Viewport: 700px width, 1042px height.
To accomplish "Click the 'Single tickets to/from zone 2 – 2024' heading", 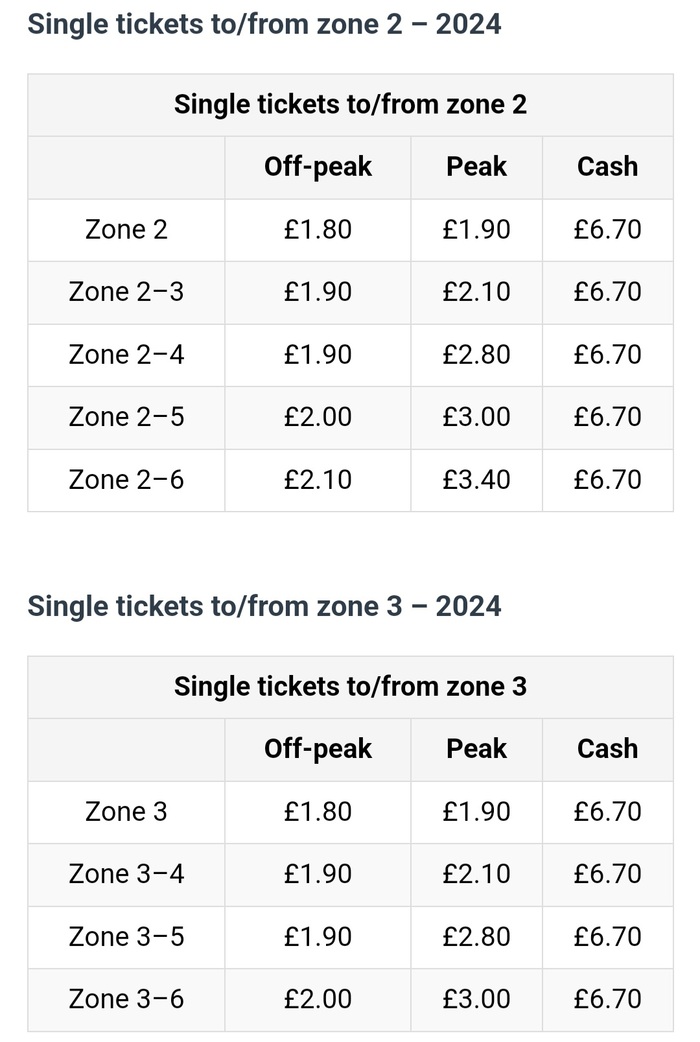I will (x=264, y=23).
